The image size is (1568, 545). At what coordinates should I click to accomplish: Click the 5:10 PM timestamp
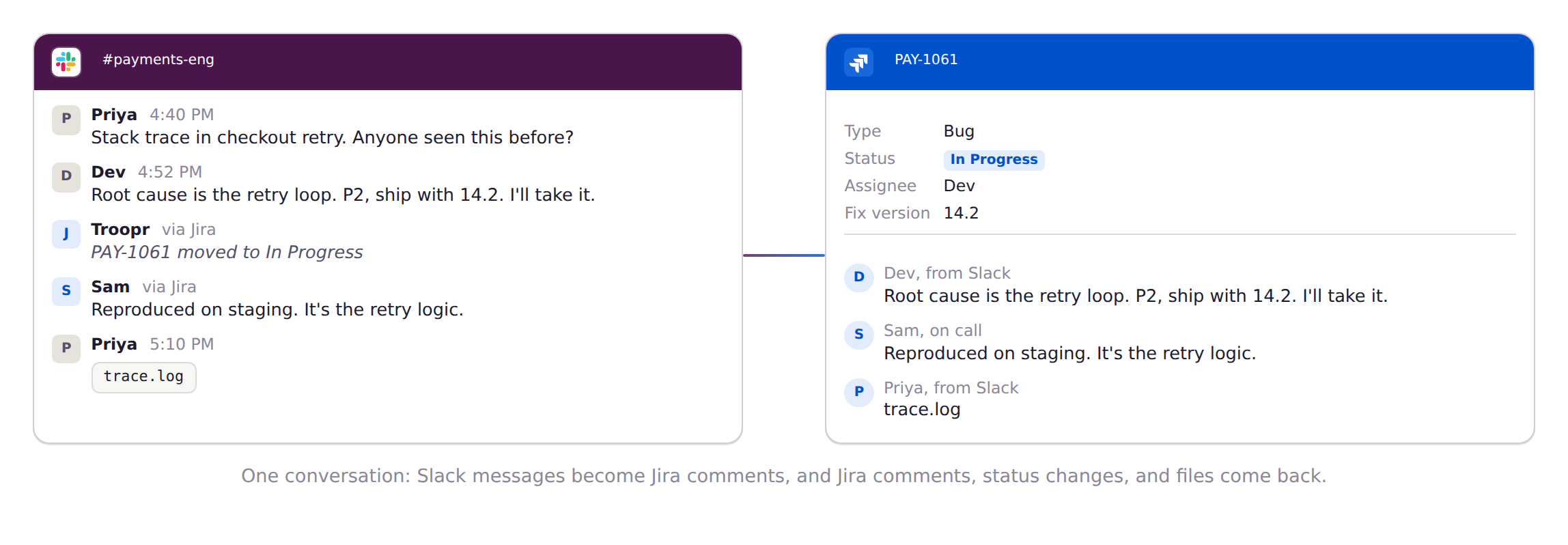pyautogui.click(x=182, y=344)
